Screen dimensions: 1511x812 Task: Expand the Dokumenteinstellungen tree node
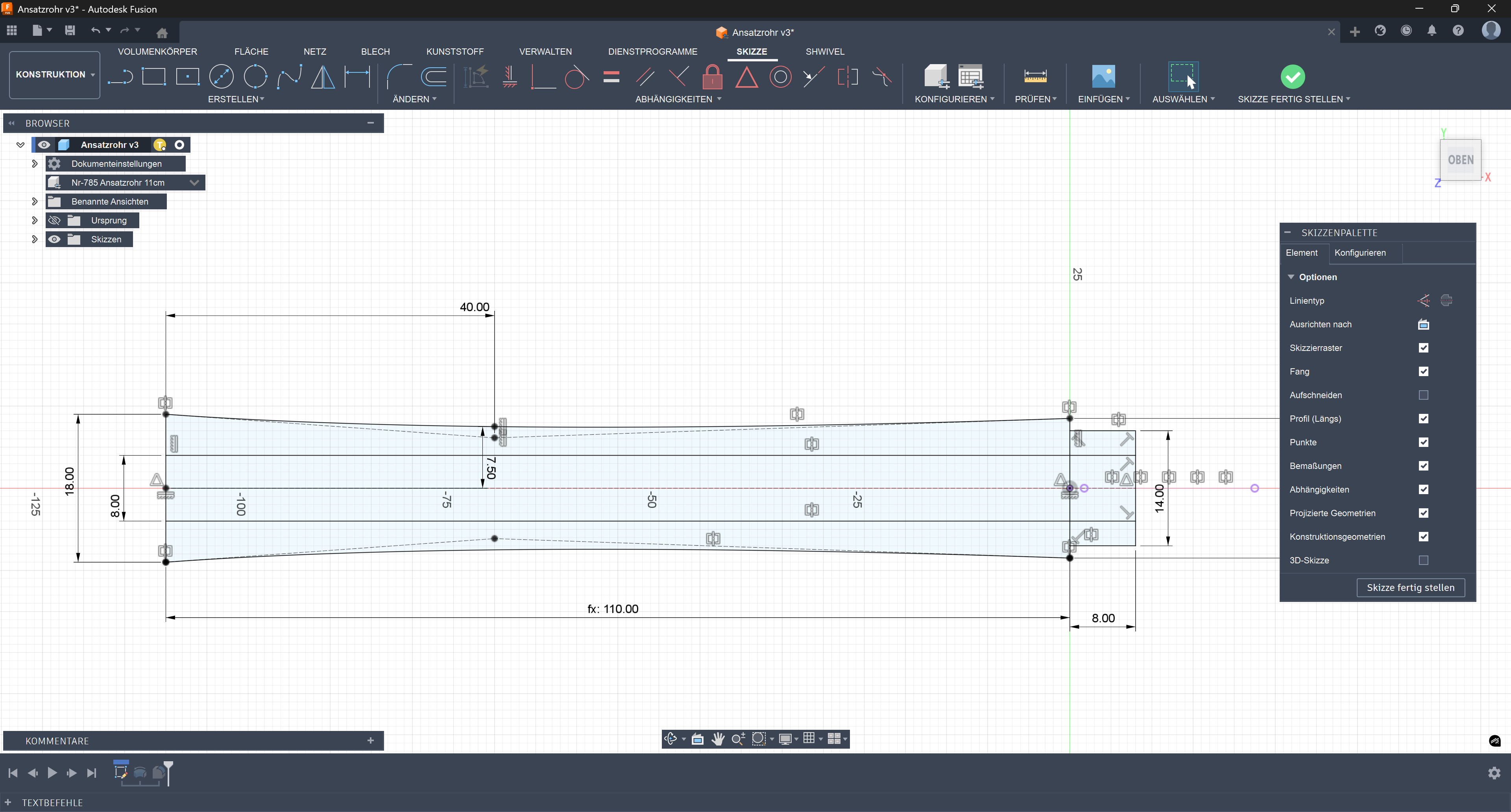pyautogui.click(x=35, y=164)
